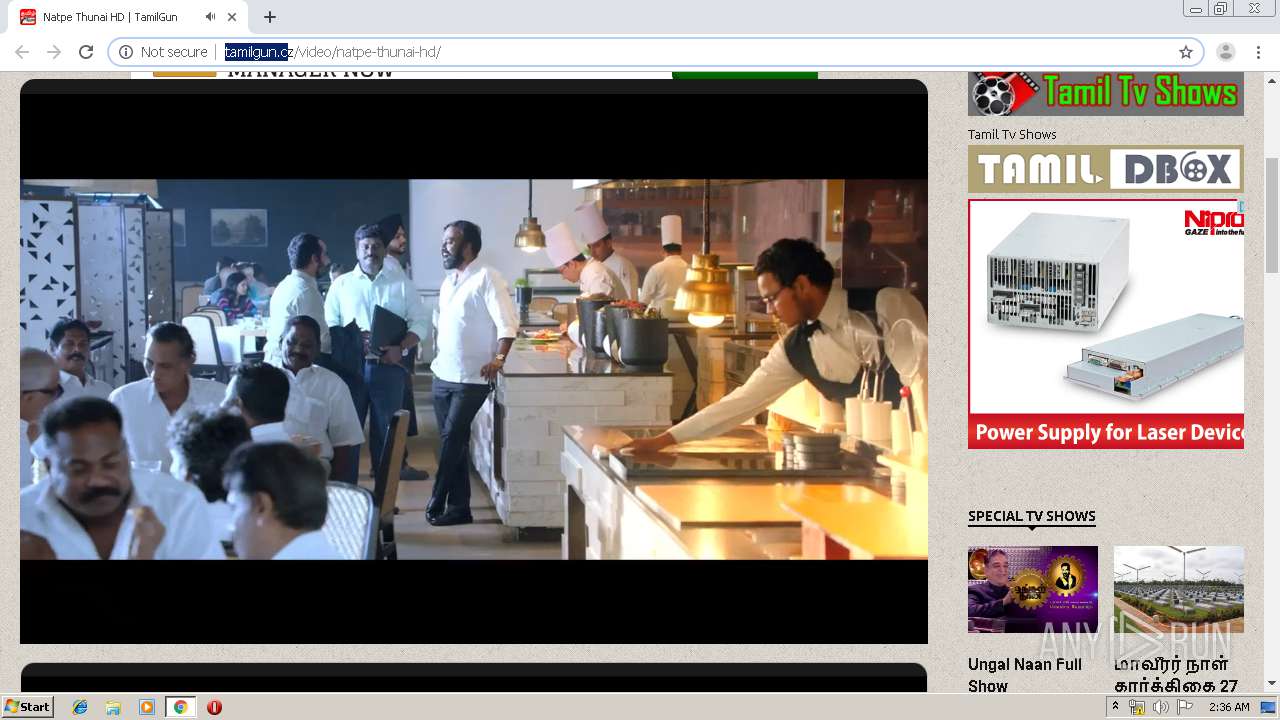
Task: Minimize the Chrome window
Action: point(1196,9)
